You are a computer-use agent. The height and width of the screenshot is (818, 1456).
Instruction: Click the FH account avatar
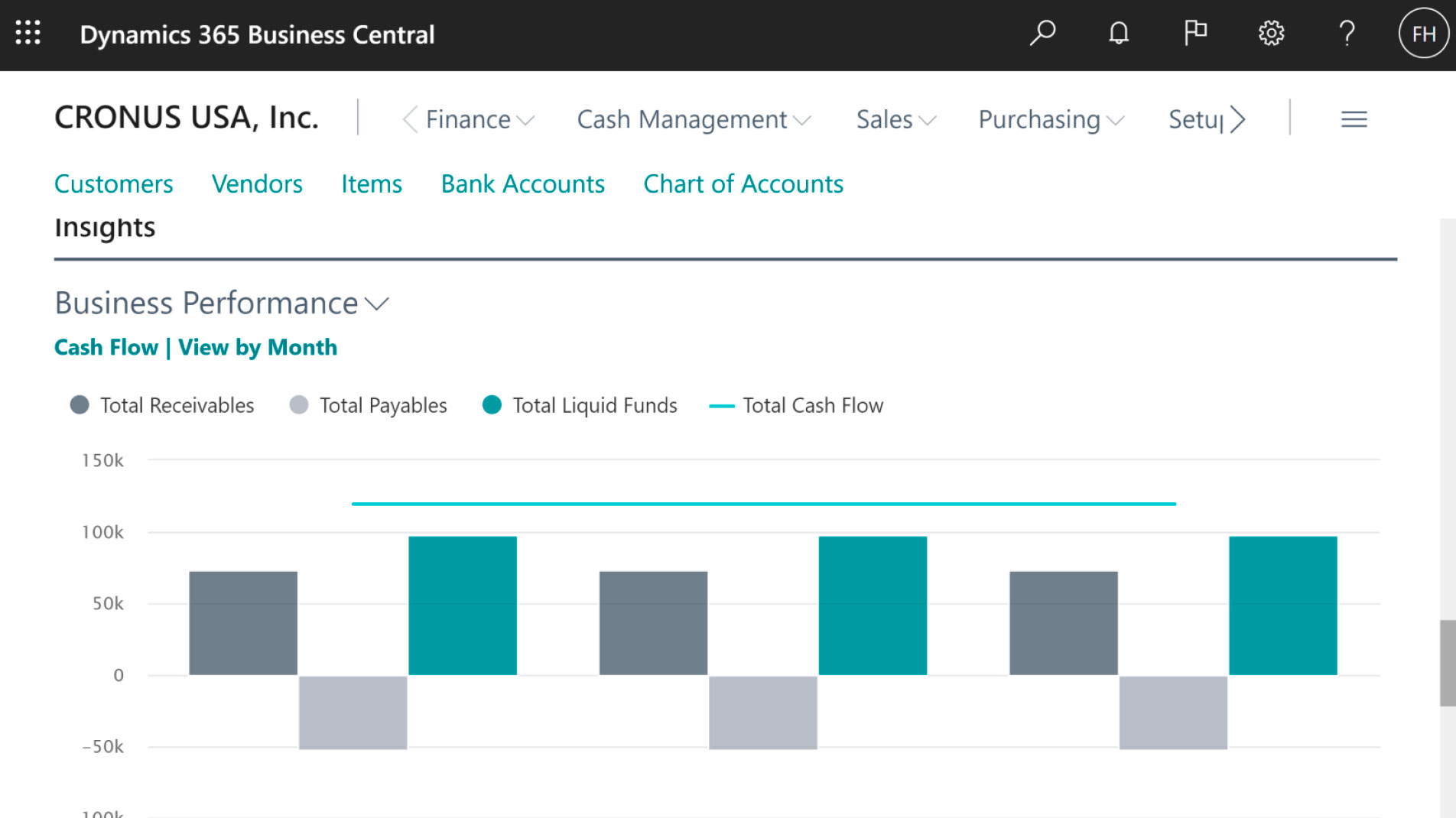(1422, 34)
